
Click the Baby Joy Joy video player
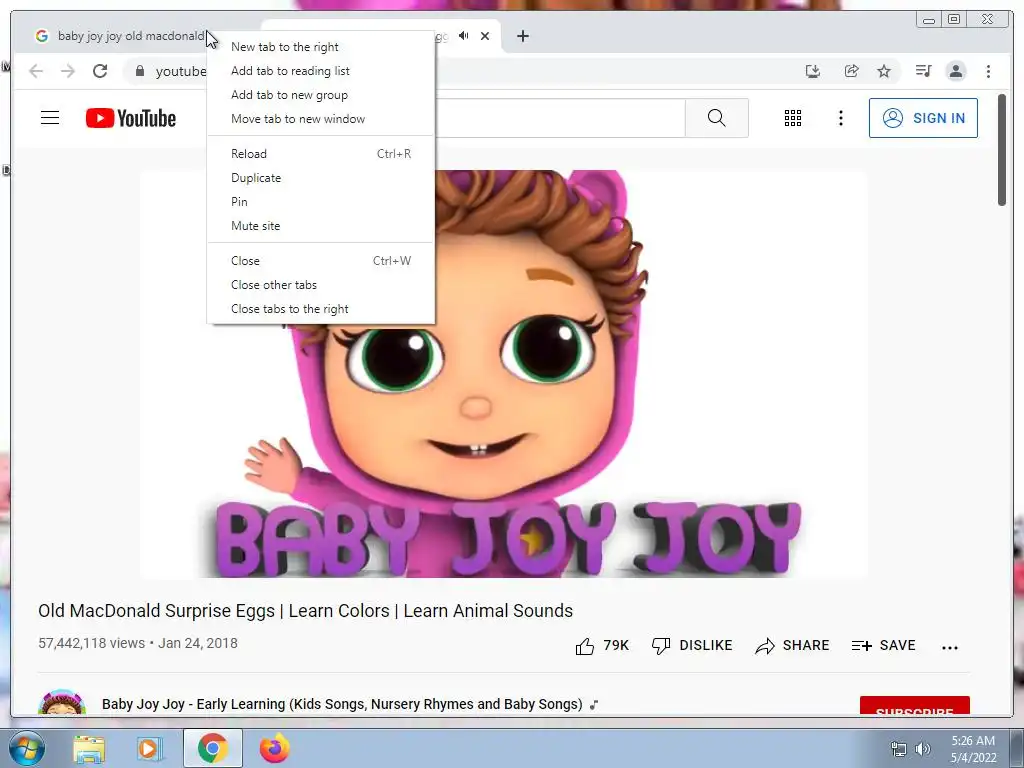click(x=504, y=374)
